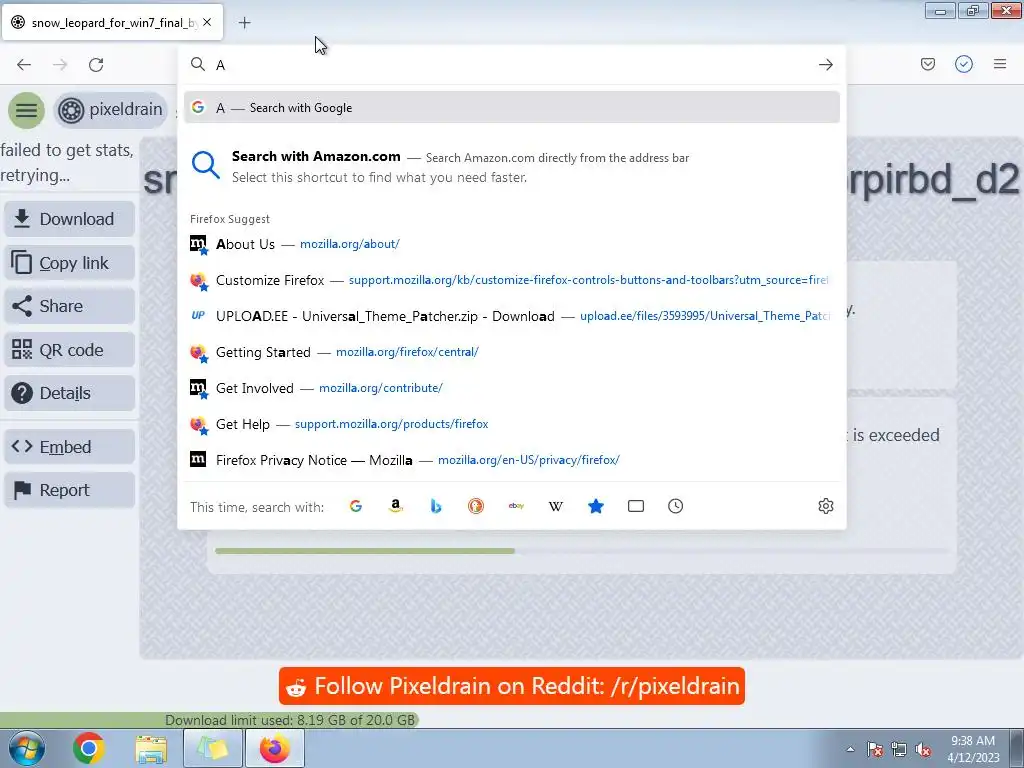1024x768 pixels.
Task: Search this time with Amazon icon
Action: [396, 506]
